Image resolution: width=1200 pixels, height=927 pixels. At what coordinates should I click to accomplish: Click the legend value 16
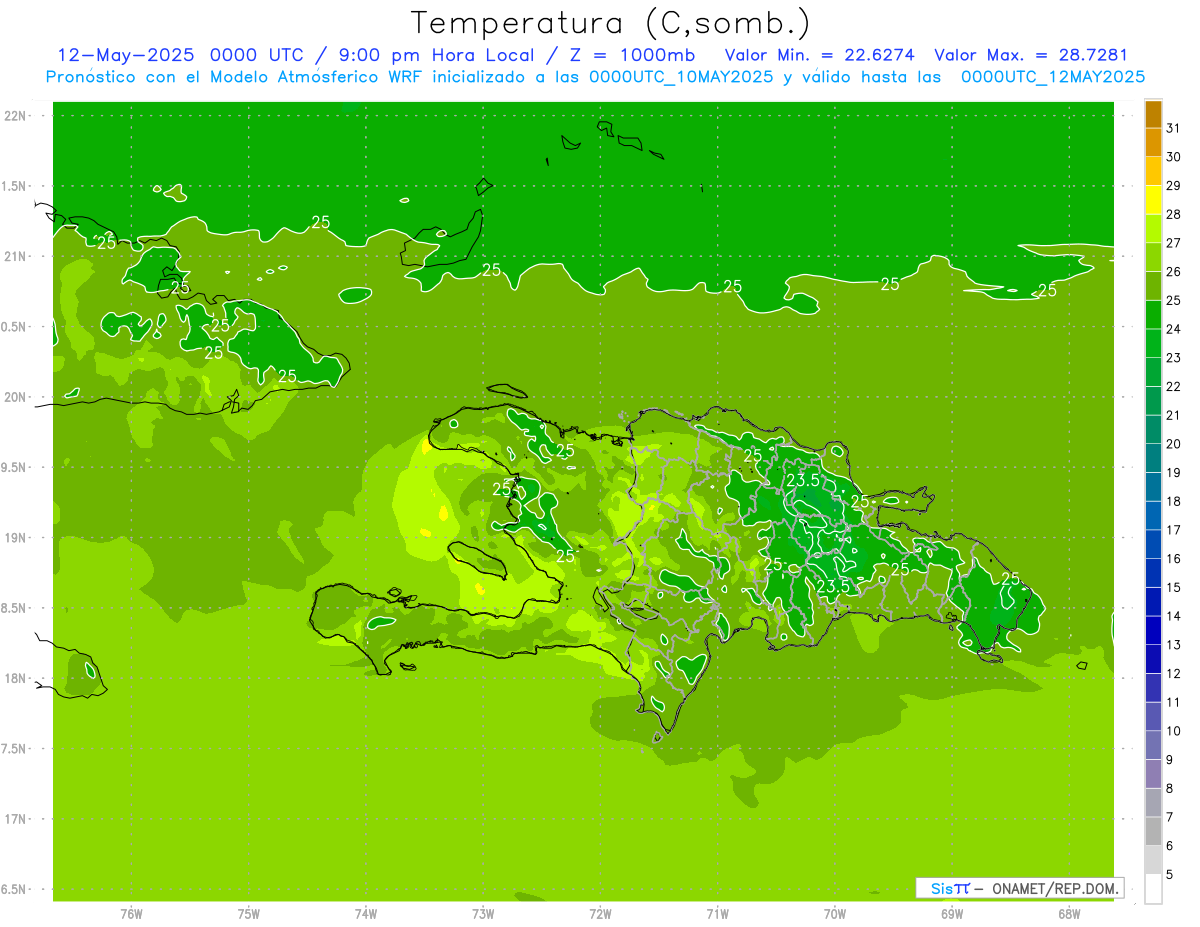click(1174, 559)
